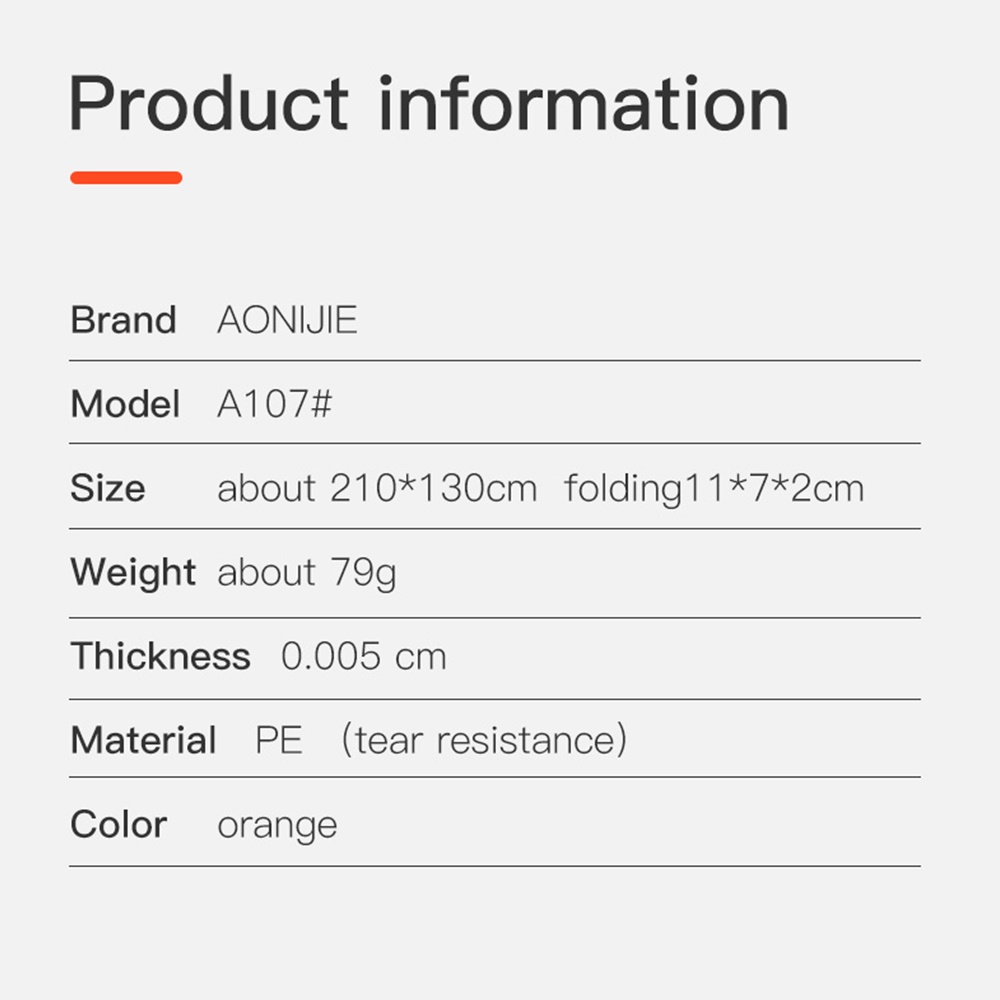Viewport: 1000px width, 1000px height.
Task: Click the Color label
Action: (x=118, y=825)
